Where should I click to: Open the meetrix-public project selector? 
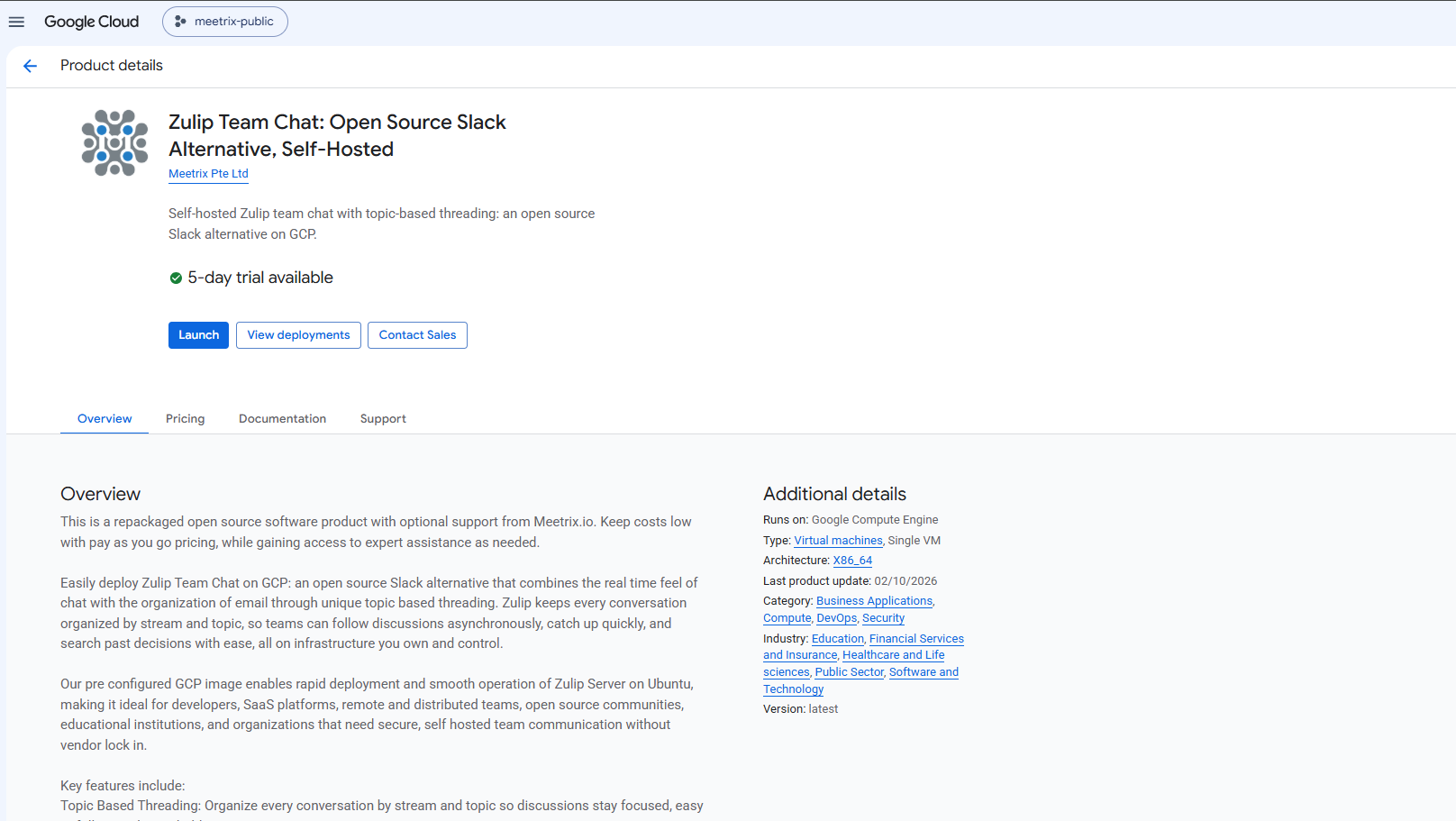tap(225, 22)
